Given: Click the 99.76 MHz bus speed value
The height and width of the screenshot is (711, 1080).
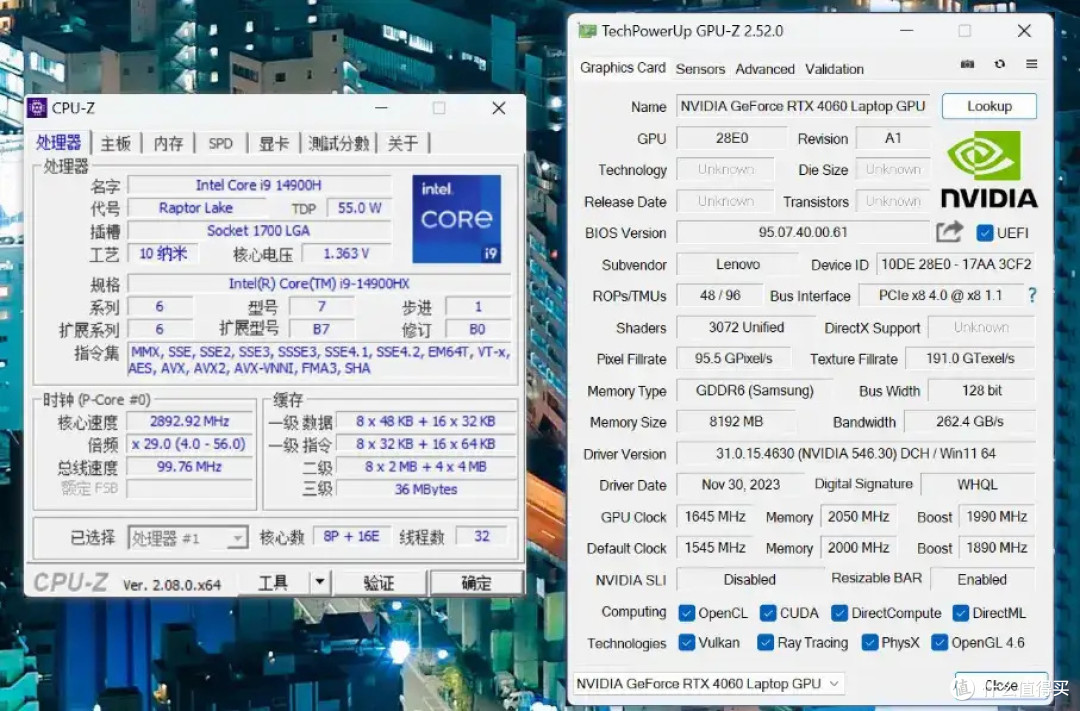Looking at the screenshot, I should [189, 466].
